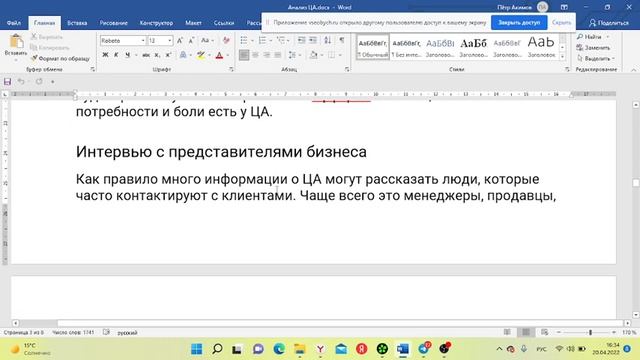
Task: Open paragraph shading fill icon
Action: pyautogui.click(x=313, y=55)
